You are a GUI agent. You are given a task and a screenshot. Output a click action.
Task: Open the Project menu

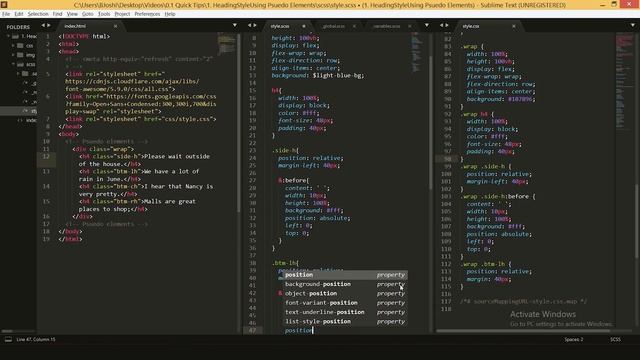coord(122,14)
